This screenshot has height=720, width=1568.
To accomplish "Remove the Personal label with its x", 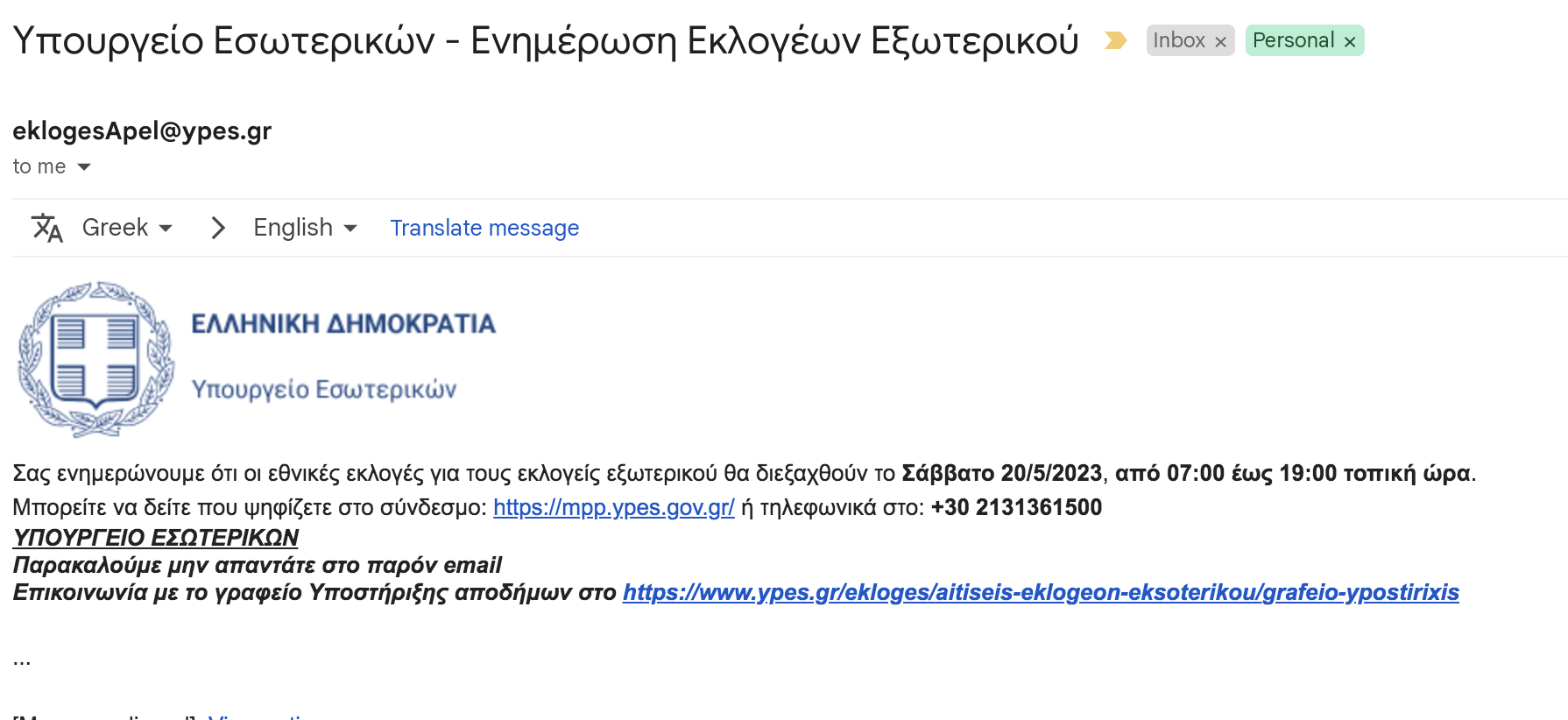I will (1350, 41).
